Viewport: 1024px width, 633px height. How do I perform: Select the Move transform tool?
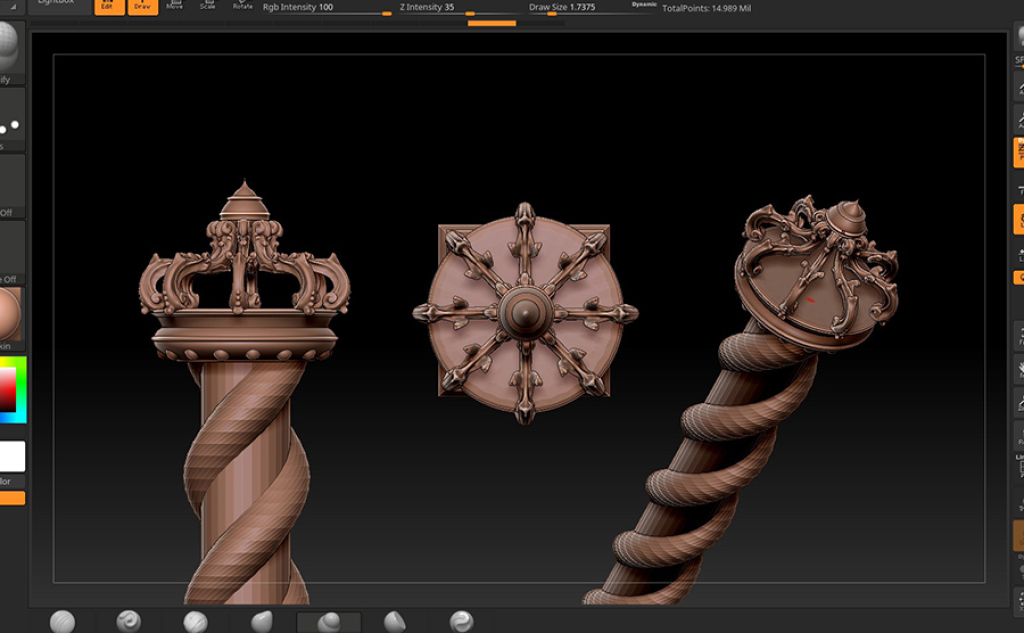(x=175, y=5)
